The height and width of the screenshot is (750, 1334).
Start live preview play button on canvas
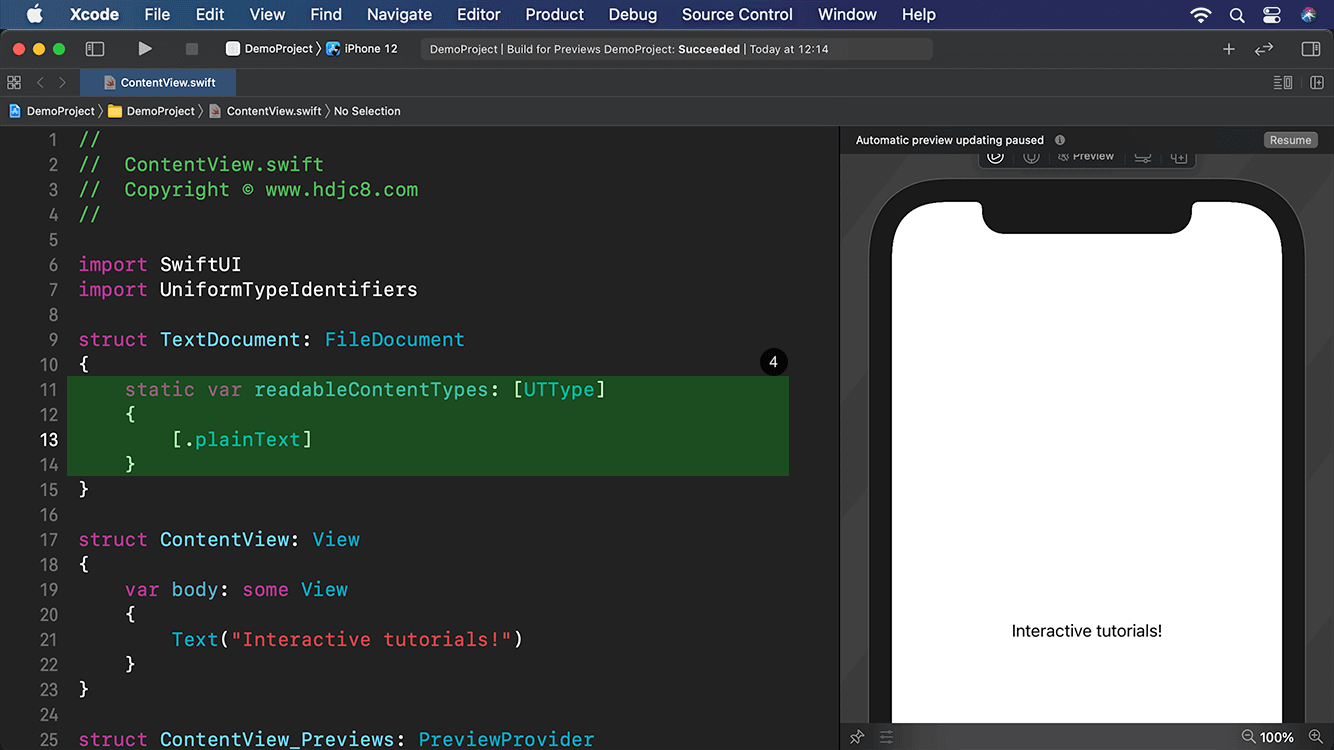[995, 157]
